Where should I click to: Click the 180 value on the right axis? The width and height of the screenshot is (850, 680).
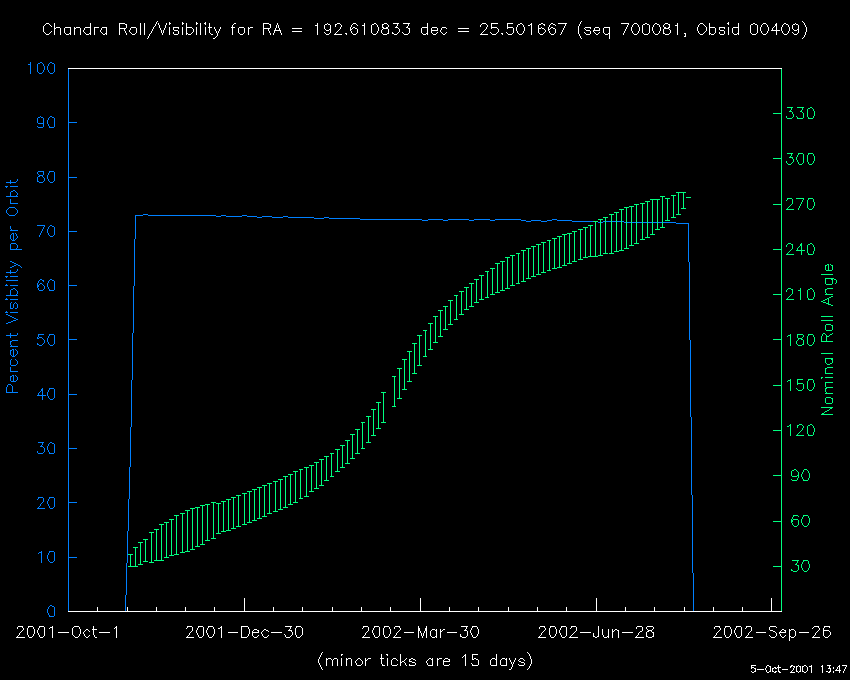point(802,340)
